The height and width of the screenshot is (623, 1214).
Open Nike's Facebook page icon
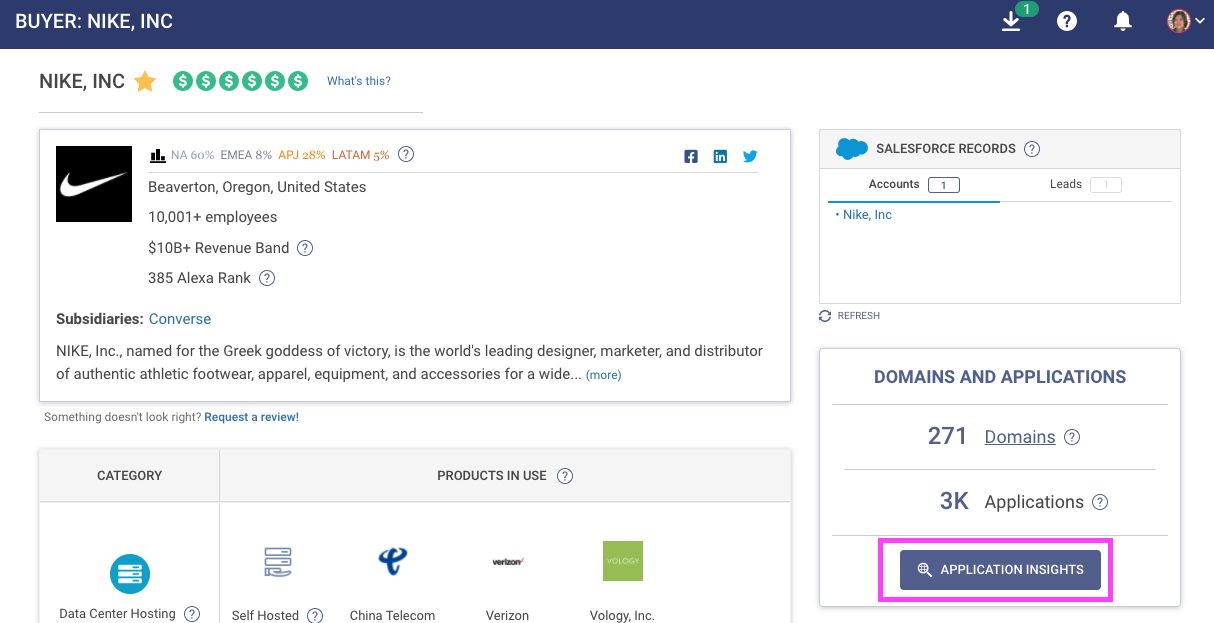tap(691, 156)
